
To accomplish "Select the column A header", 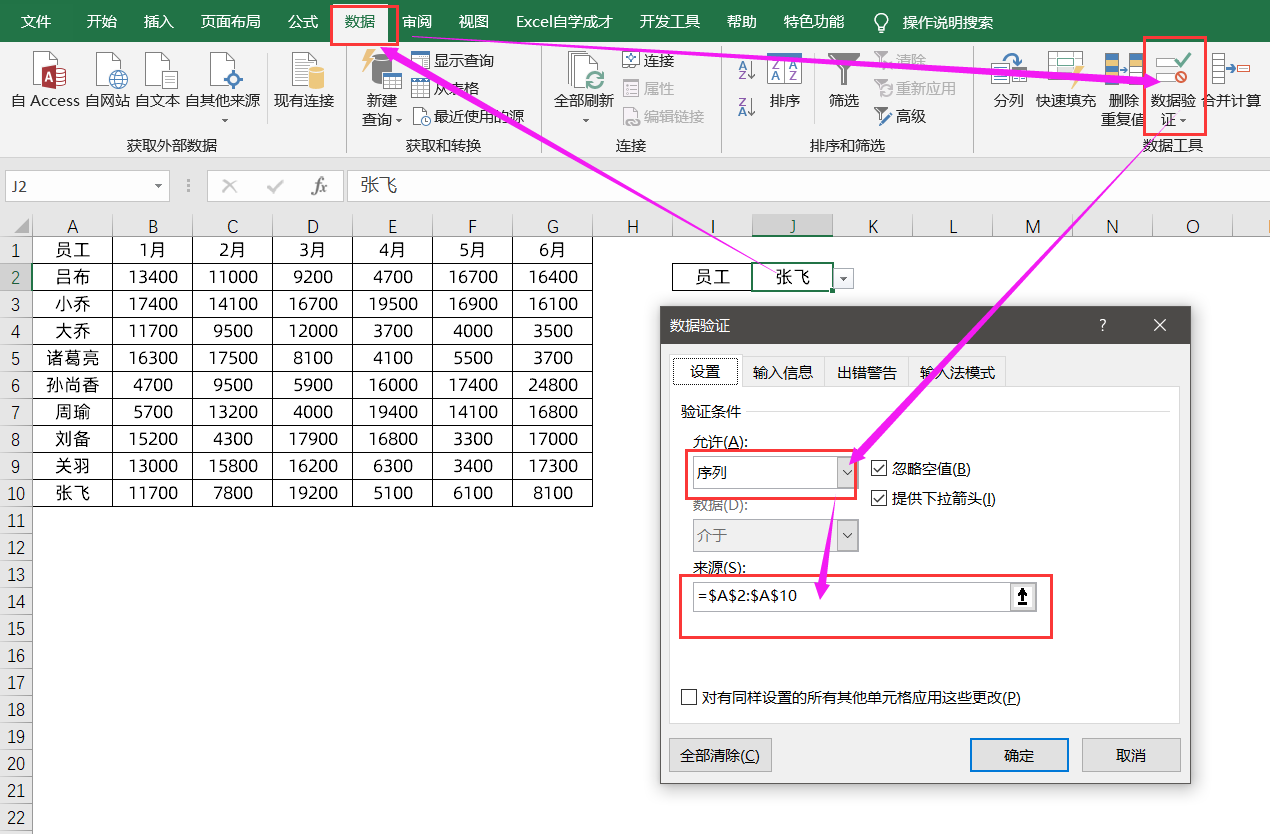I will pos(73,227).
